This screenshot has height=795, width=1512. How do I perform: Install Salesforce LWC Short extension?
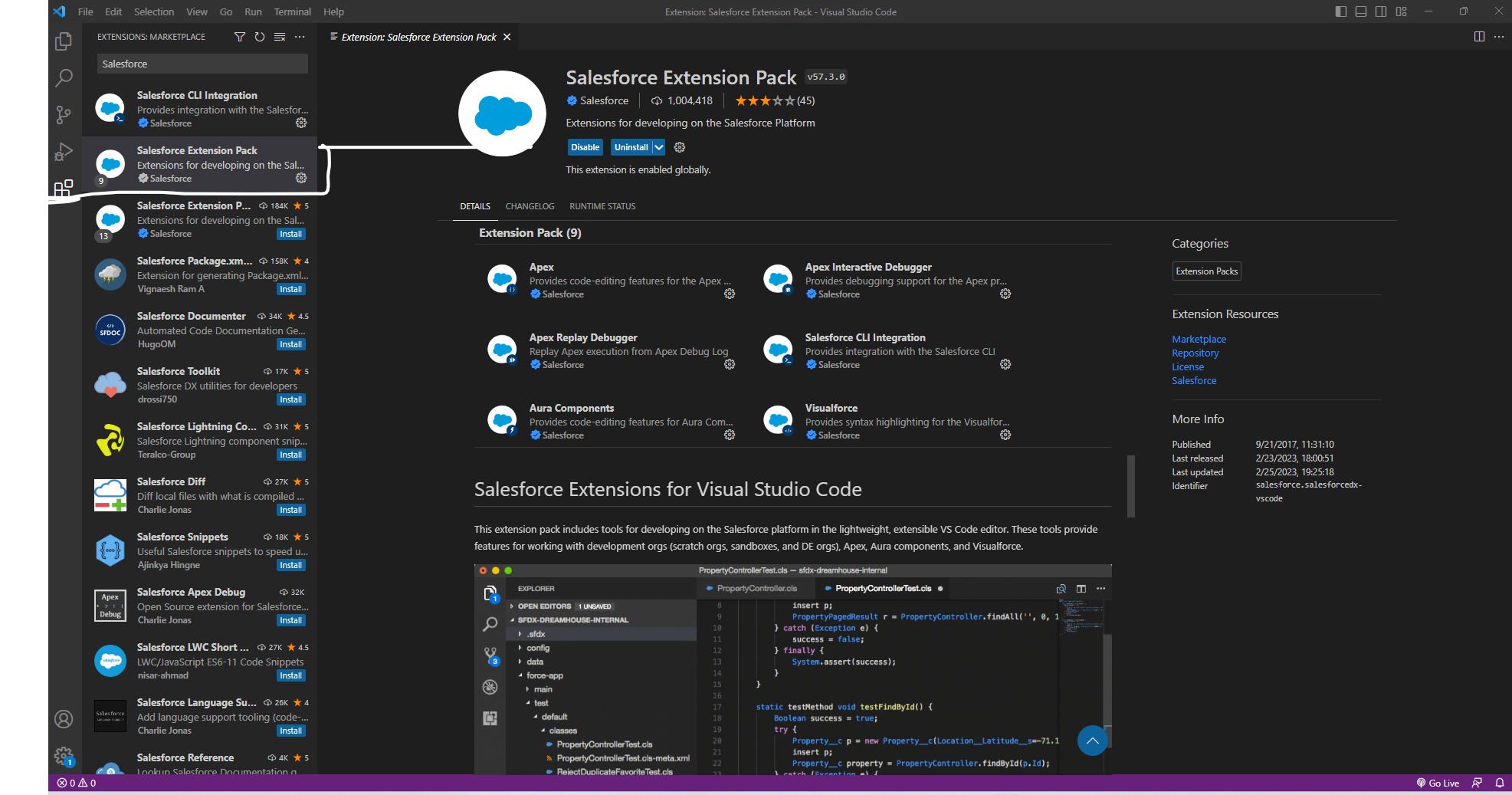pos(291,675)
